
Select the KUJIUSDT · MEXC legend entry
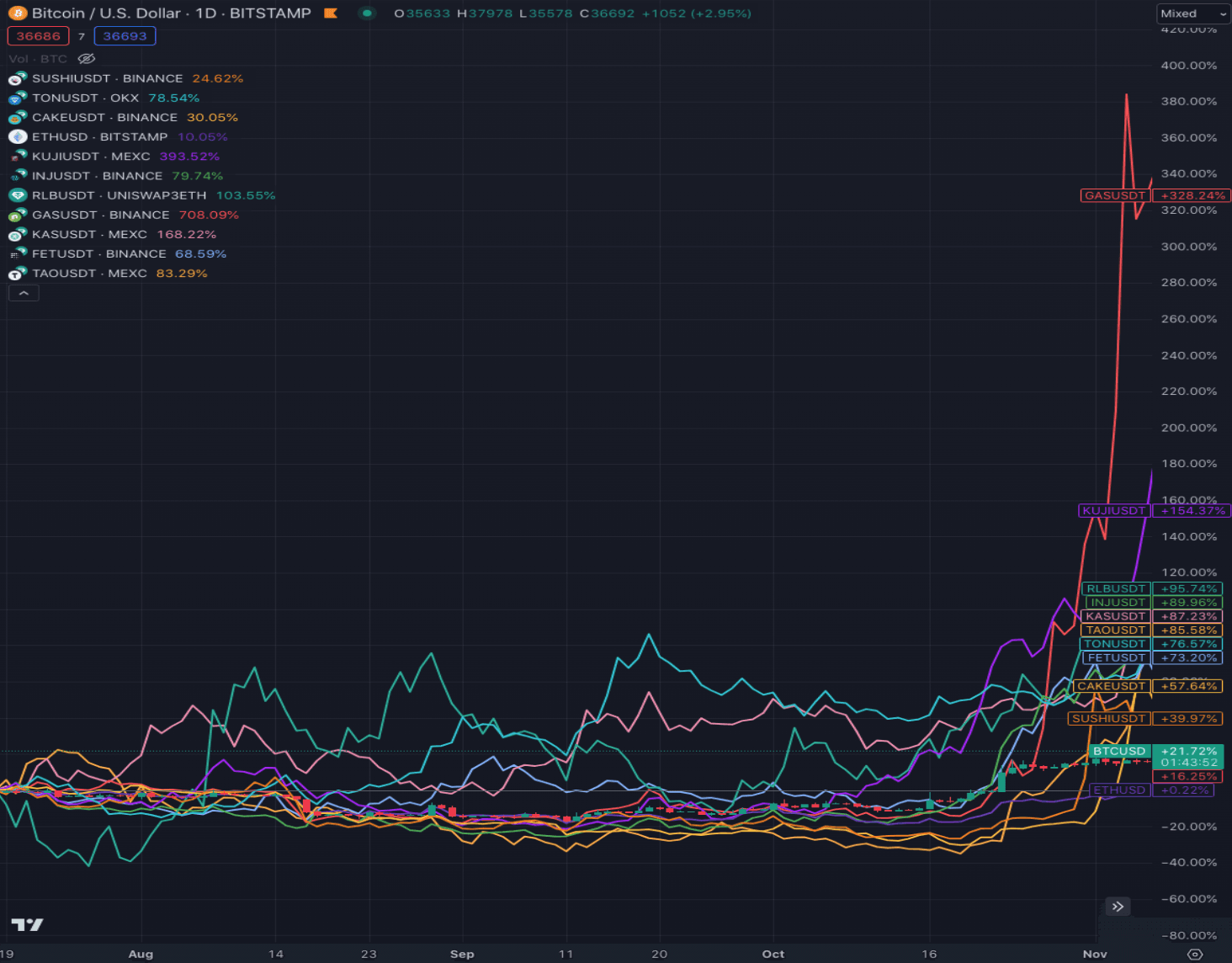click(91, 157)
